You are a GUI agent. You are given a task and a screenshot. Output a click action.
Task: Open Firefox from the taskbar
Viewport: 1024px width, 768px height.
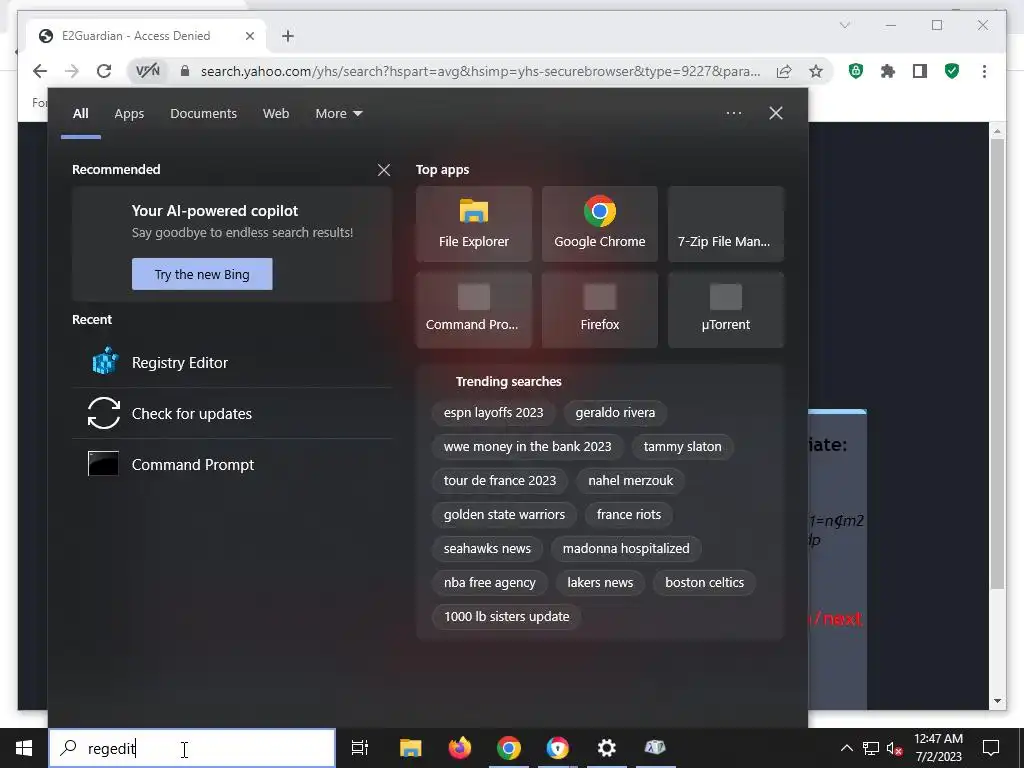460,748
